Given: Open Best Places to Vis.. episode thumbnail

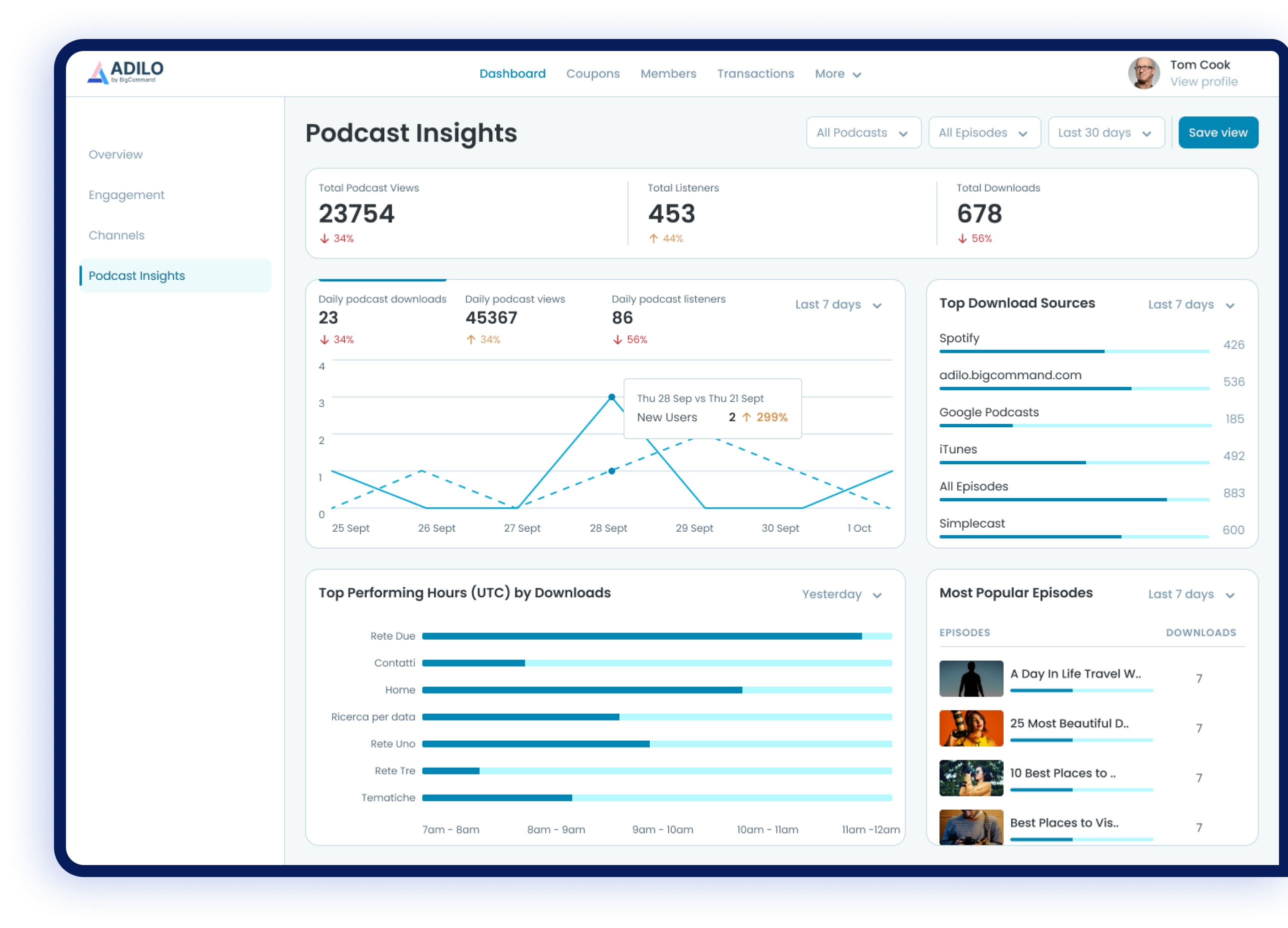Looking at the screenshot, I should coord(971,828).
